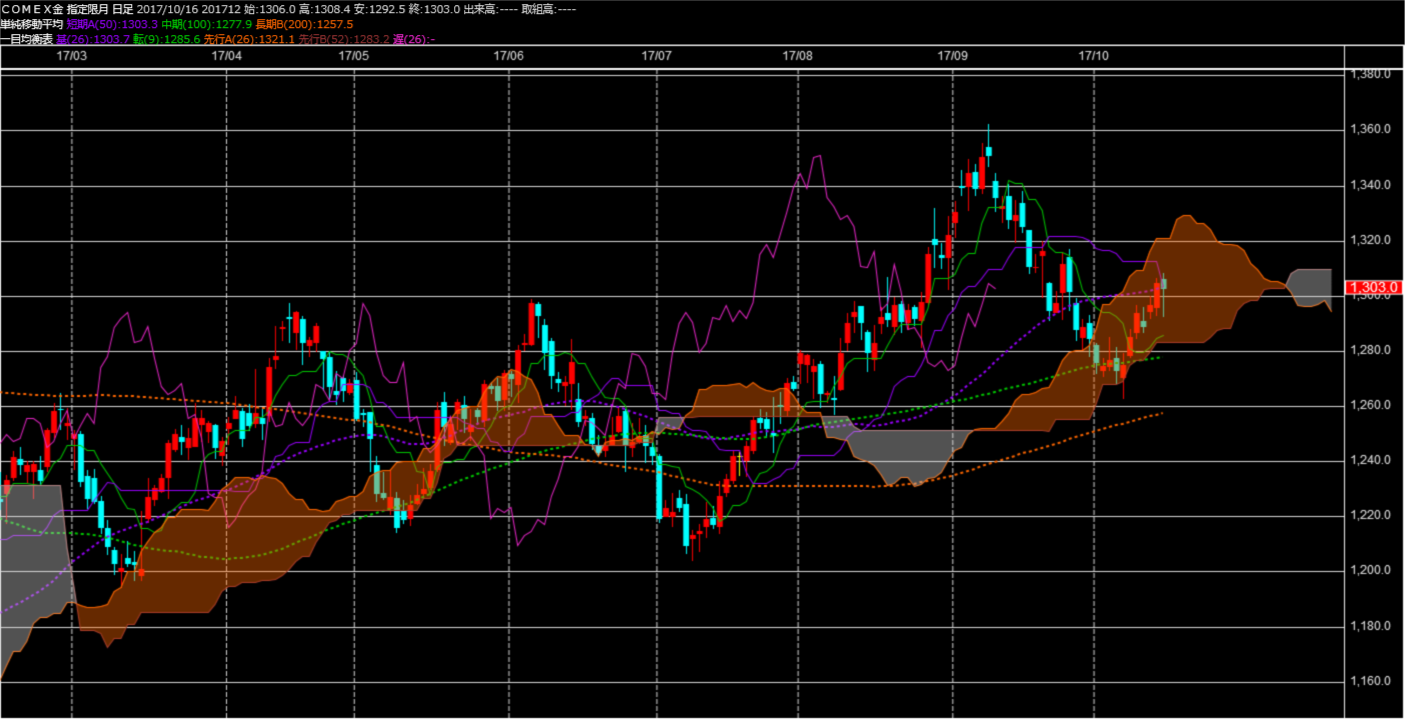
Task: Click the 17/05 date marker
Action: point(355,56)
